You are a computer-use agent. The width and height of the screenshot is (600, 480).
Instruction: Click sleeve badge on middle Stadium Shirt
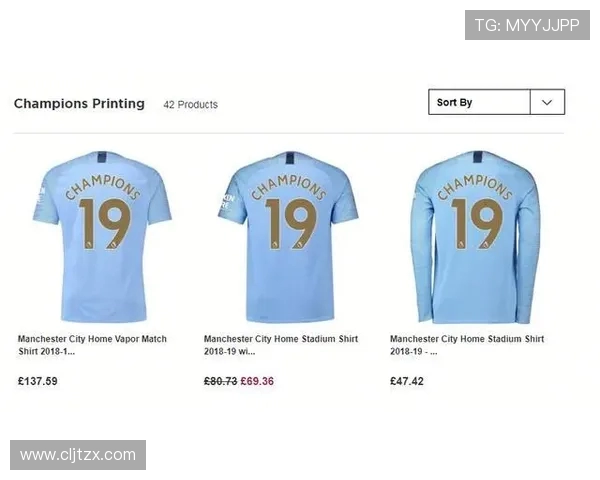228,202
